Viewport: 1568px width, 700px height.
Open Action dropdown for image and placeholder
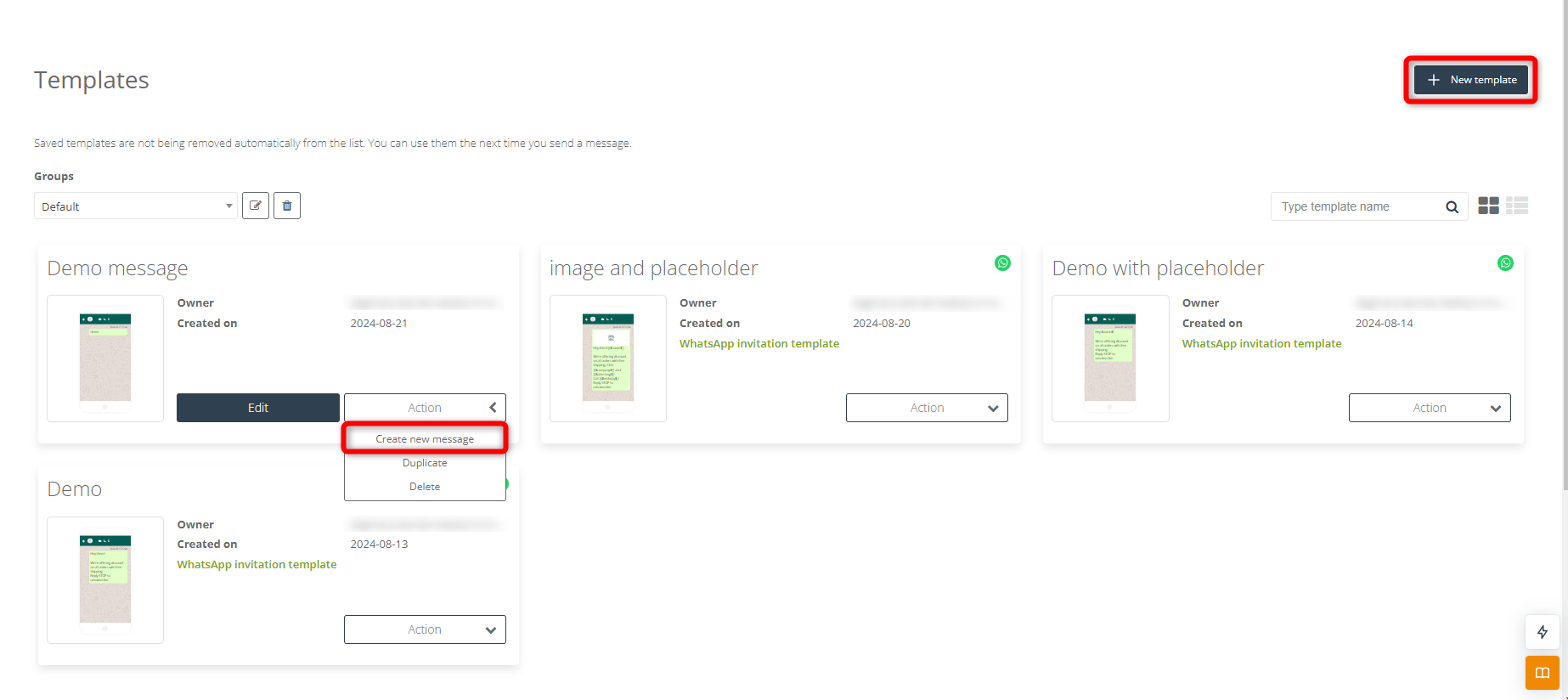[927, 408]
